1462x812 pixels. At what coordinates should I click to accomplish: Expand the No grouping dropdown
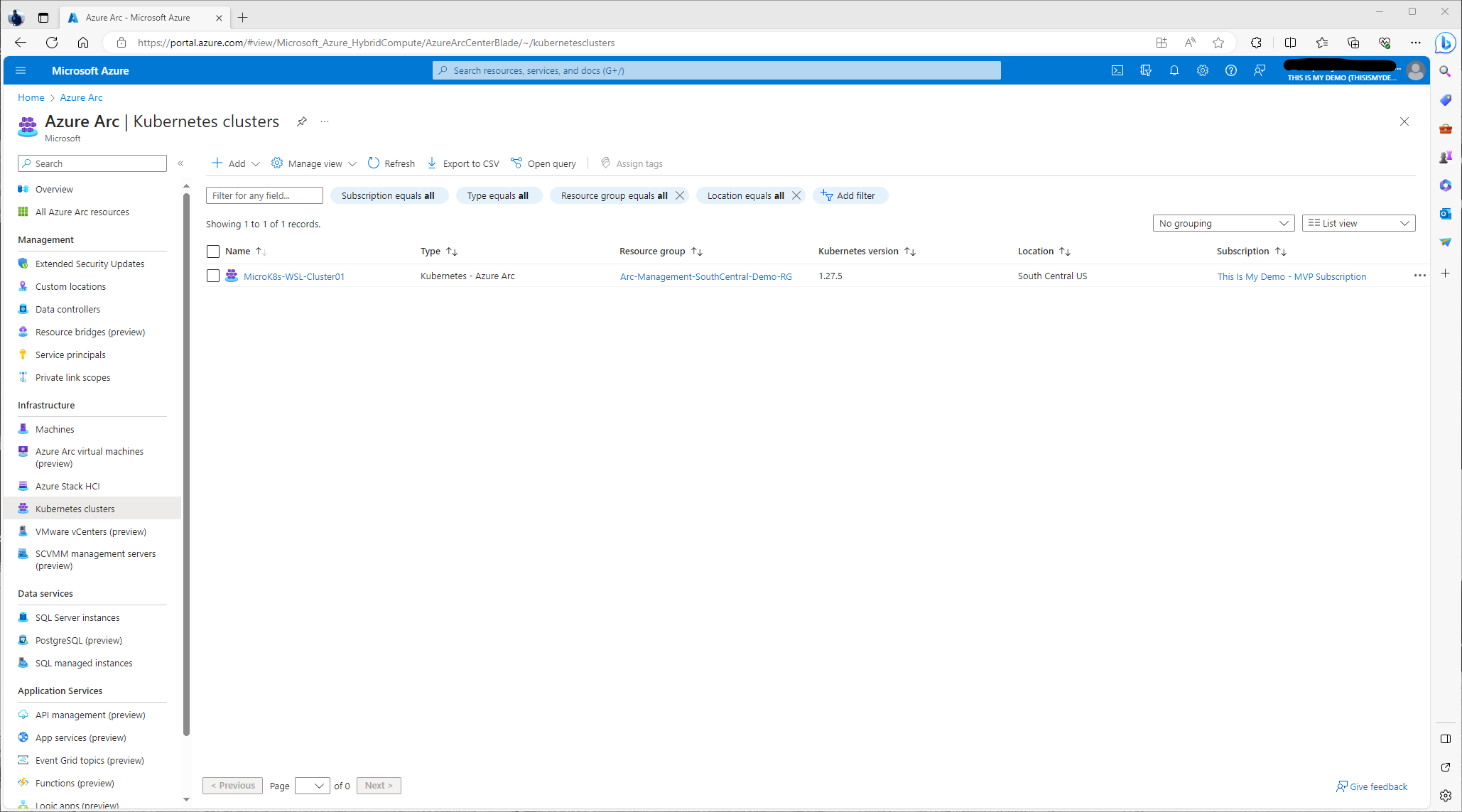coord(1223,223)
